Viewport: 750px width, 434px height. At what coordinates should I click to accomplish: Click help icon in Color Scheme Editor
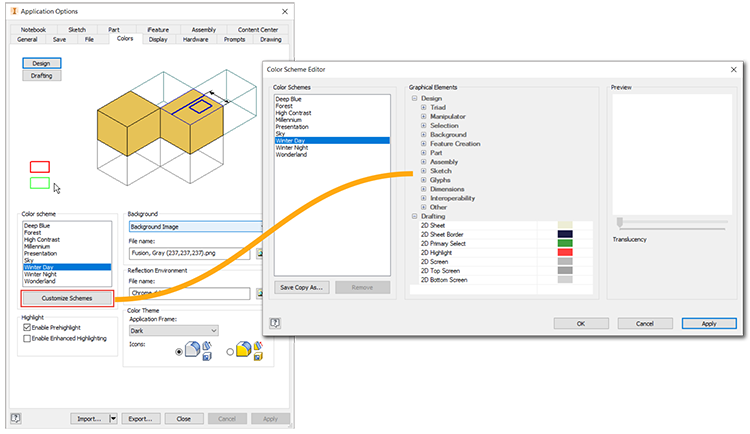[275, 323]
